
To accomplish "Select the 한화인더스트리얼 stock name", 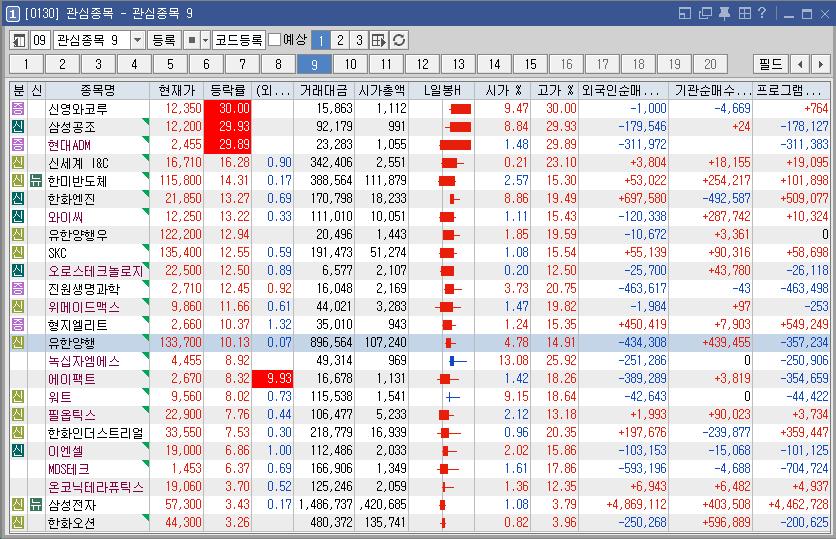I will tap(96, 433).
